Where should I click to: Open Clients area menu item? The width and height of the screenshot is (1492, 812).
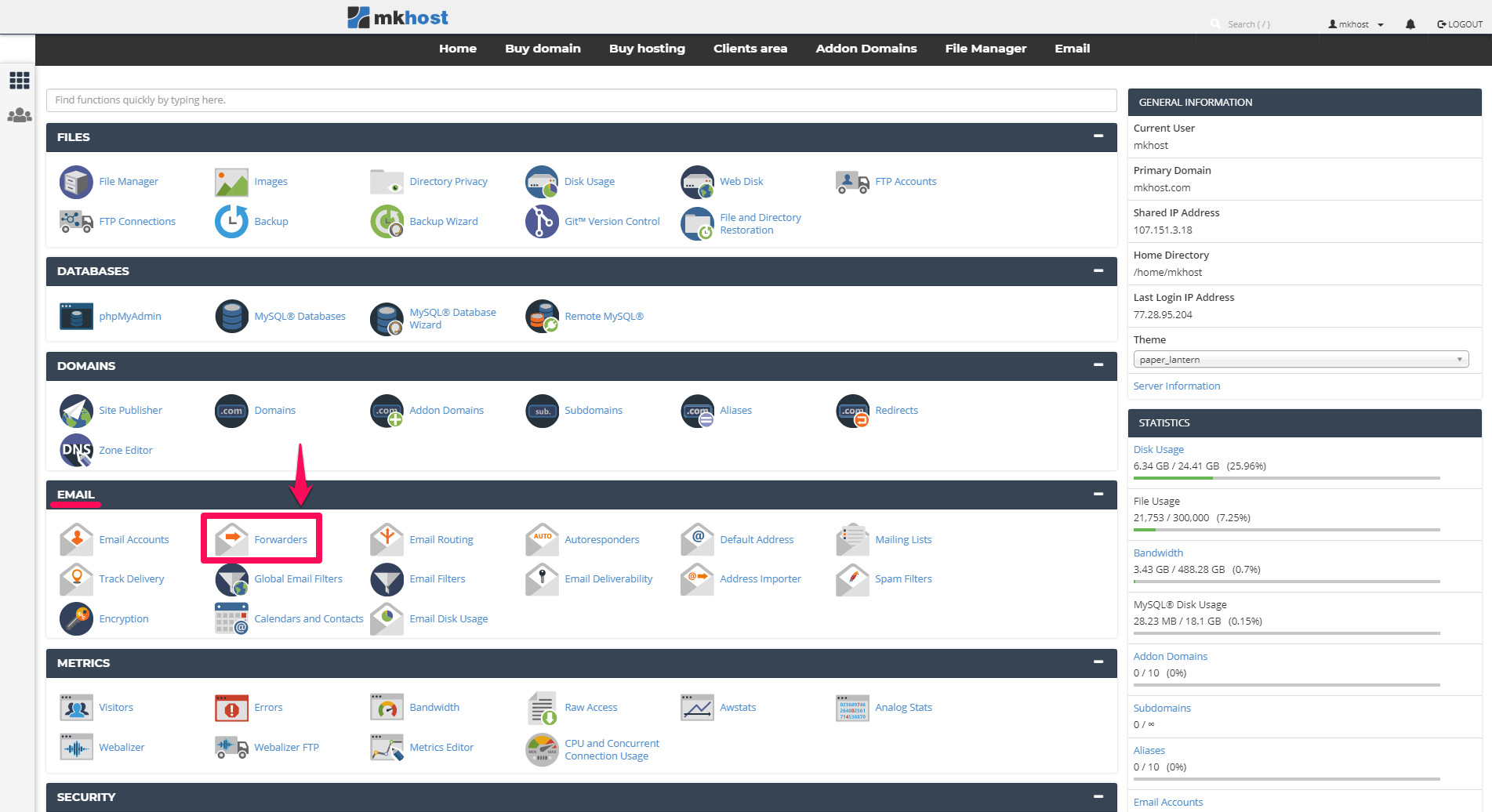750,49
